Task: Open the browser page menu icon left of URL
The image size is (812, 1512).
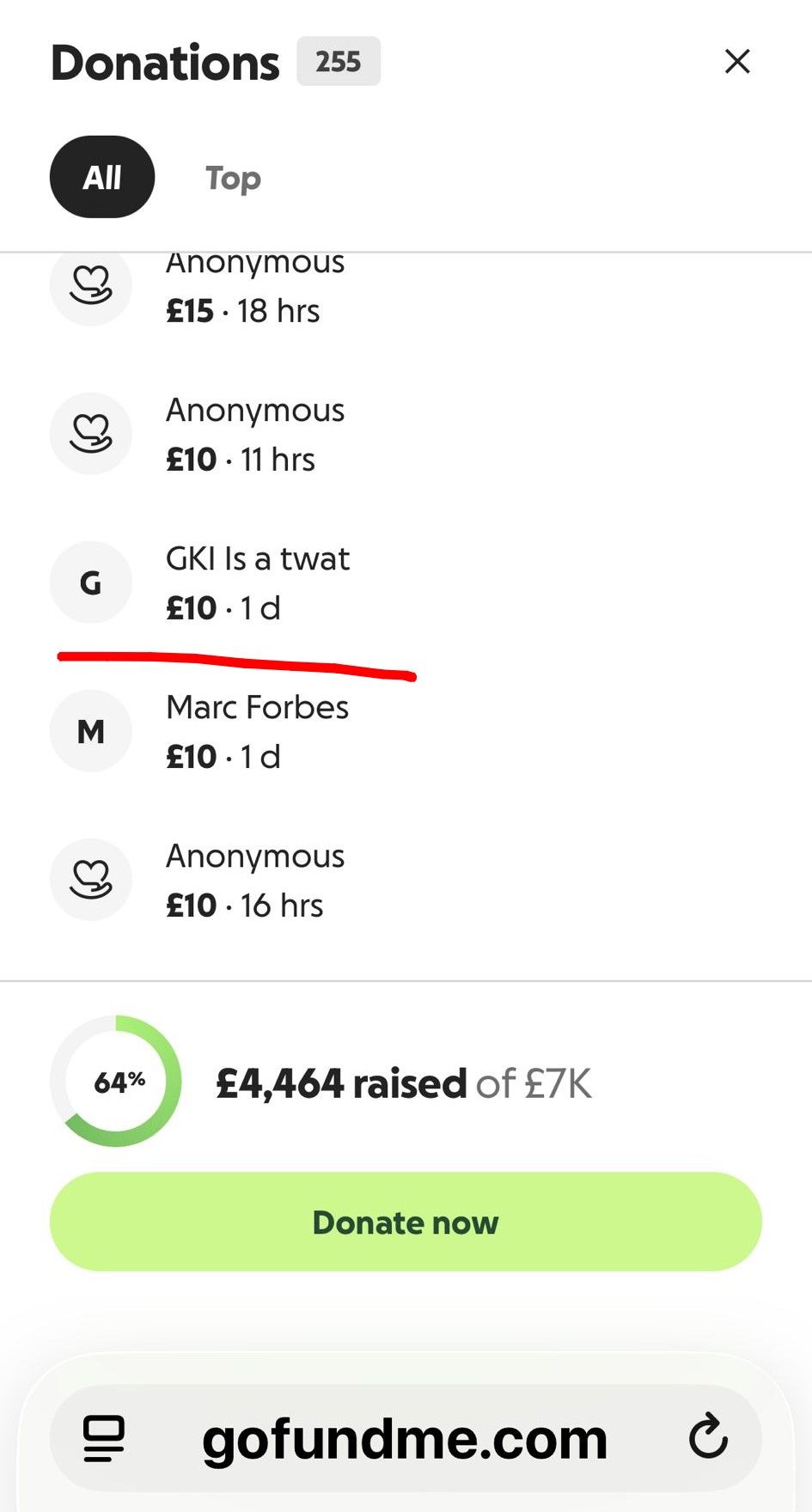Action: [x=104, y=1438]
